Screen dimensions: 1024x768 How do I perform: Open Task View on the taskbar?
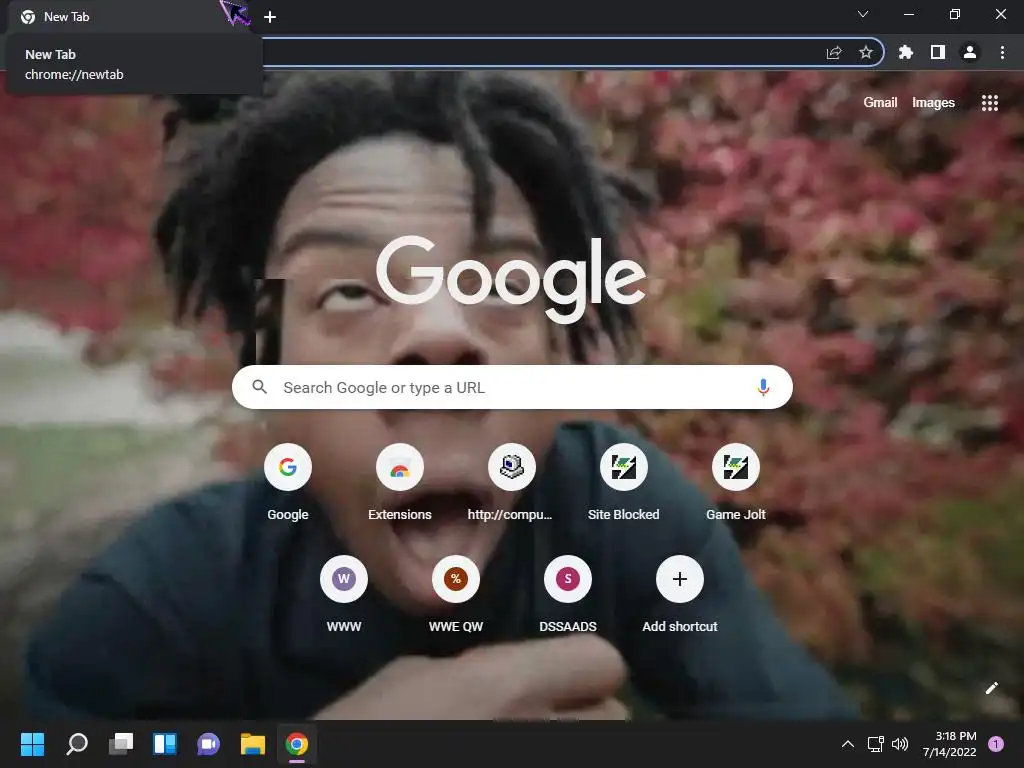point(121,744)
